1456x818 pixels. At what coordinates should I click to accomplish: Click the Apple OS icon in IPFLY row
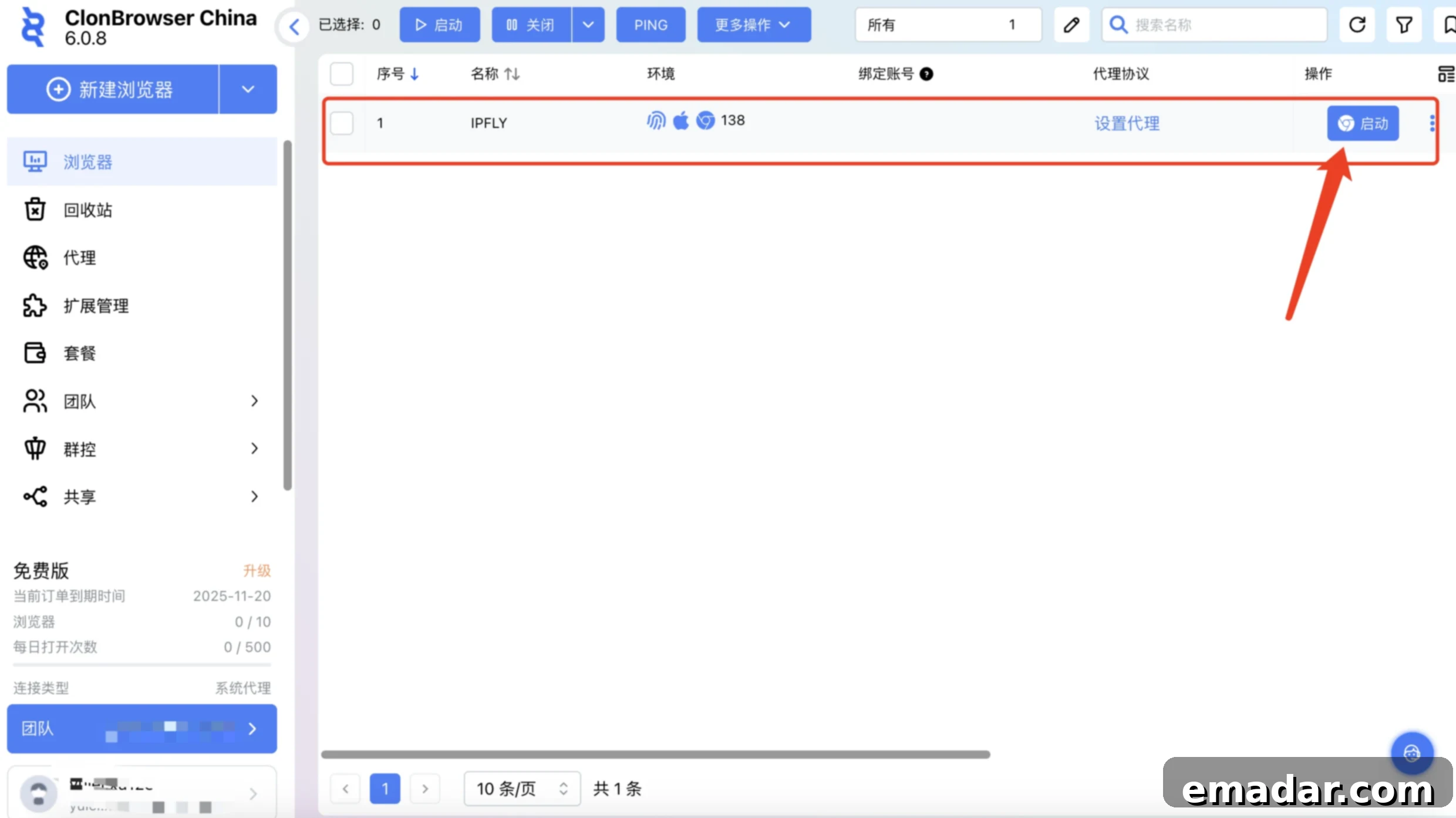681,120
